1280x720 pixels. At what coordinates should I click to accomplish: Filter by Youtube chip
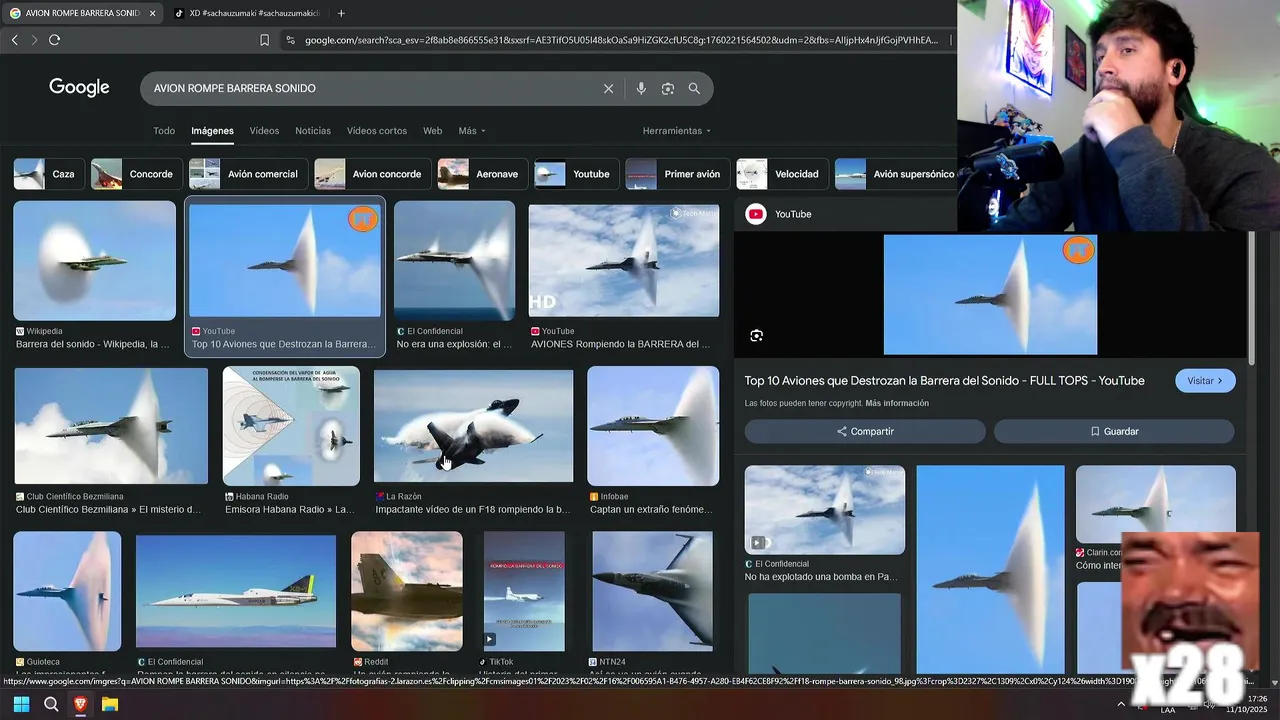tap(577, 174)
